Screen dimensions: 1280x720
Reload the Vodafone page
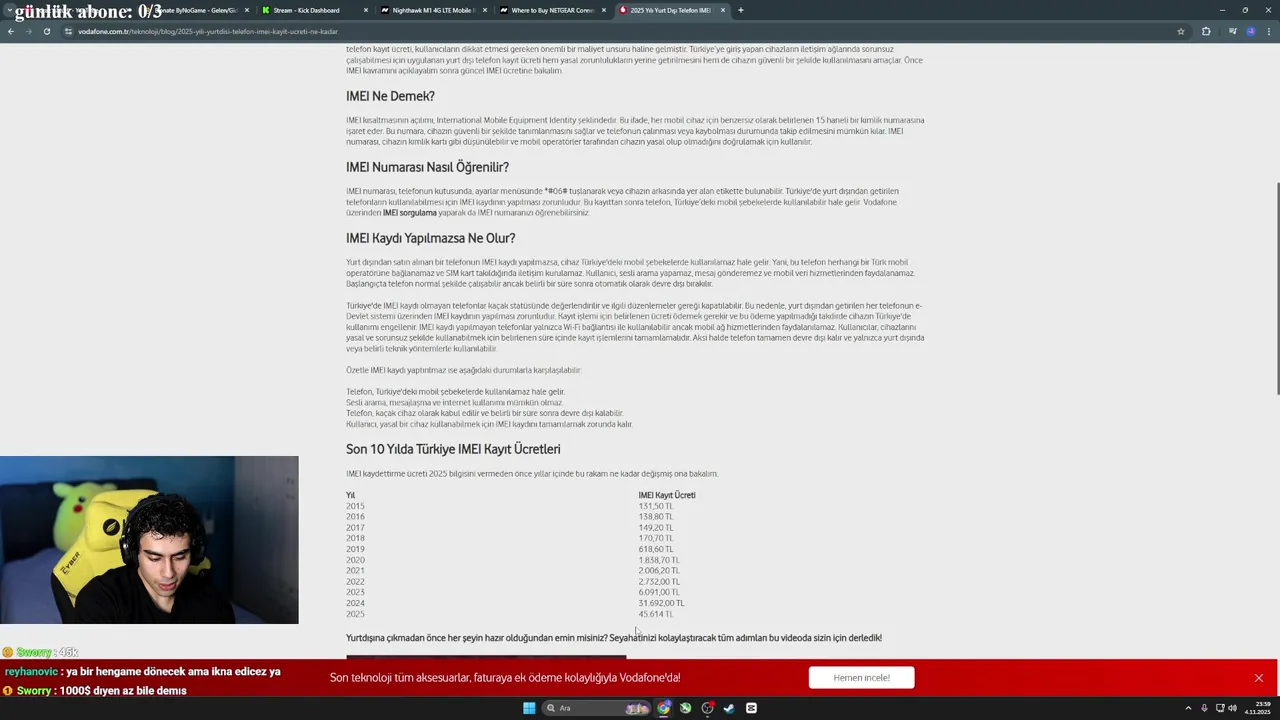click(x=46, y=31)
